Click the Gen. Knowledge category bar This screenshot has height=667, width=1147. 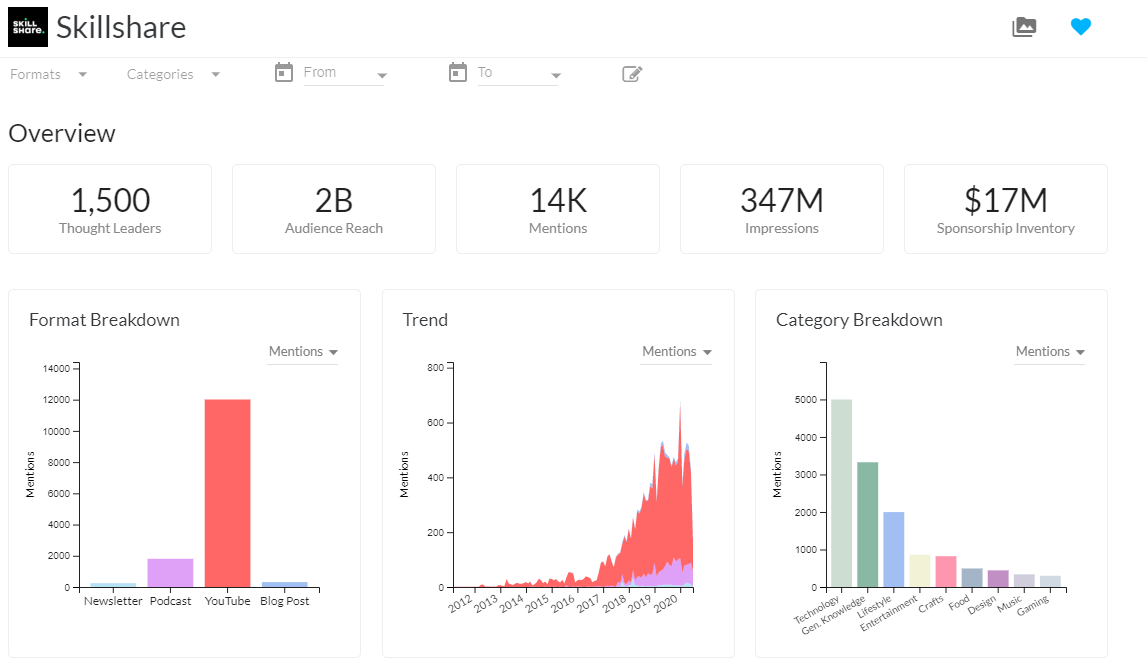[x=868, y=524]
